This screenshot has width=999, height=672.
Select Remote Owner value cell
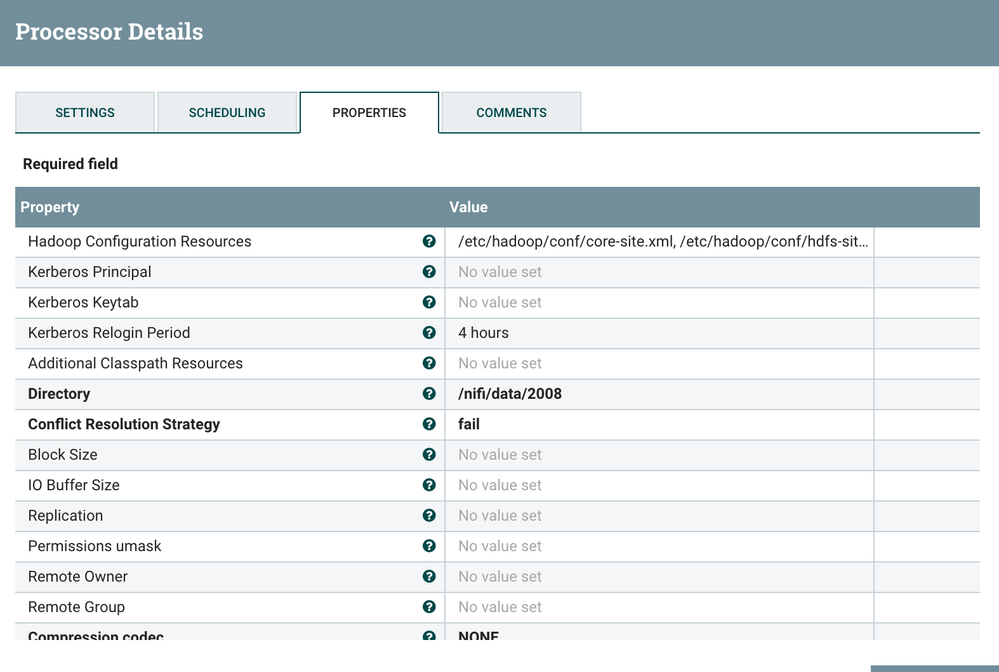pos(659,576)
